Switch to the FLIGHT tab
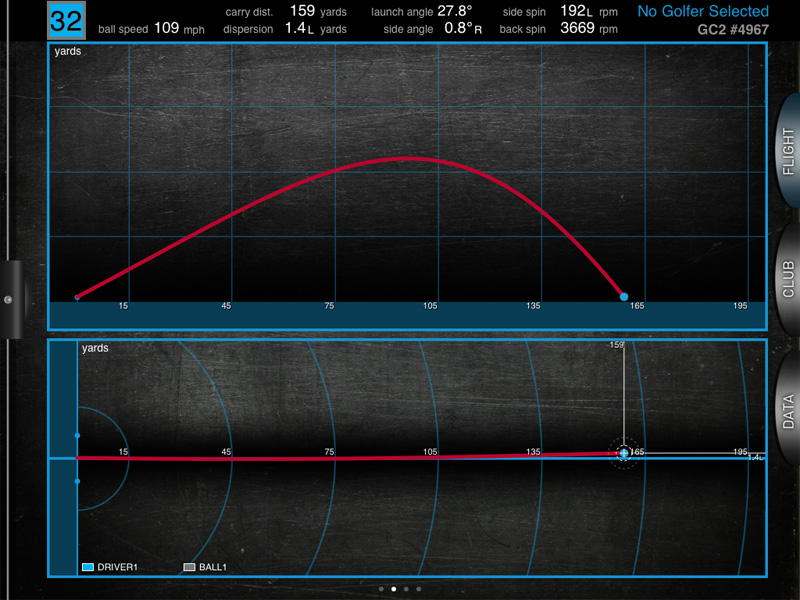The width and height of the screenshot is (800, 600). (786, 149)
